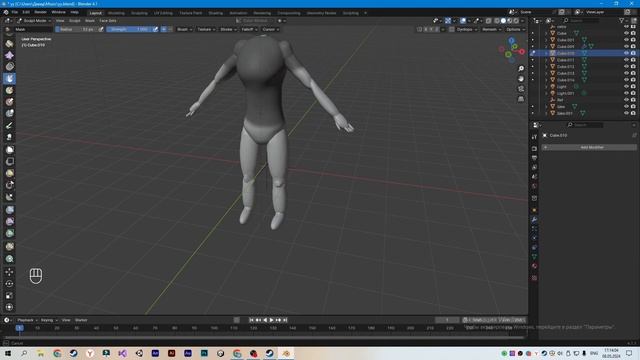Select the Scale tool in left toolbar
640x360 pixels.
pos(9,296)
